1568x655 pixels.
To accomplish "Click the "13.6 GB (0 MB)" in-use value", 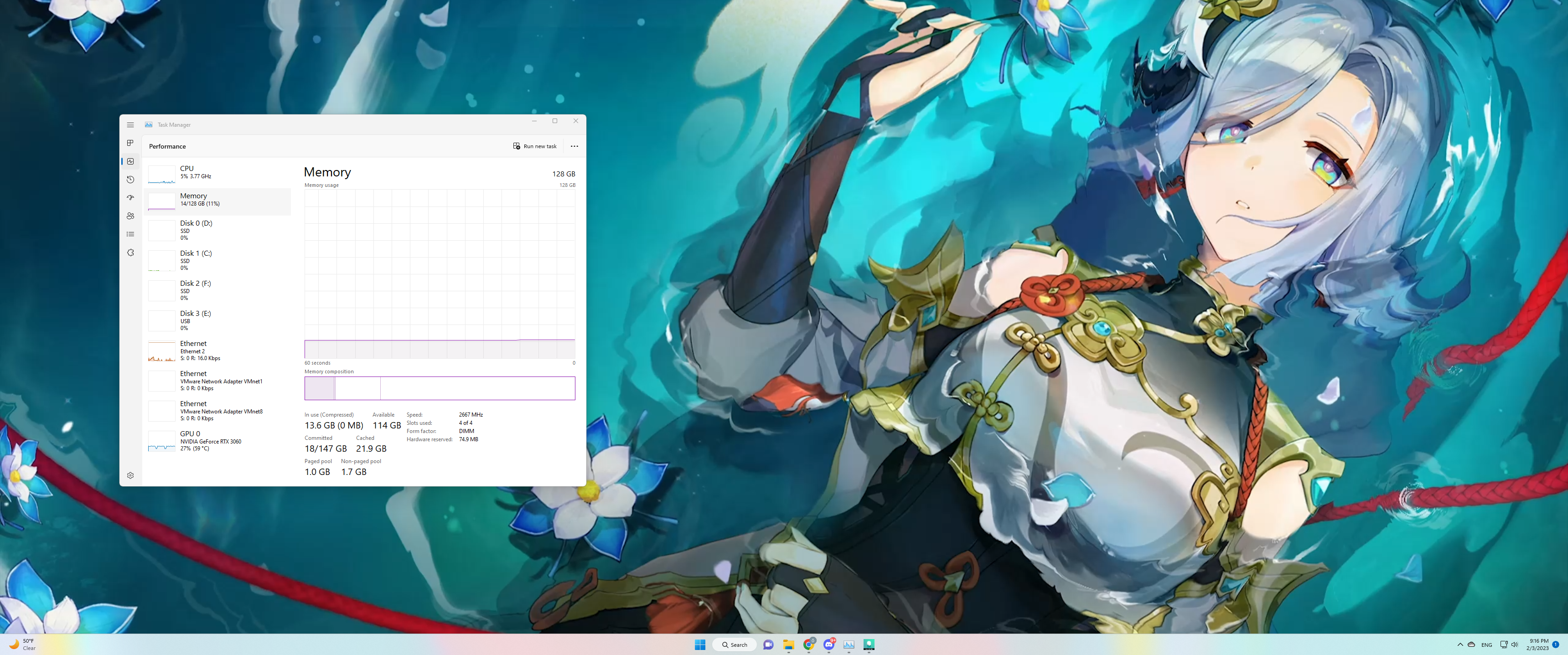I will tap(334, 426).
